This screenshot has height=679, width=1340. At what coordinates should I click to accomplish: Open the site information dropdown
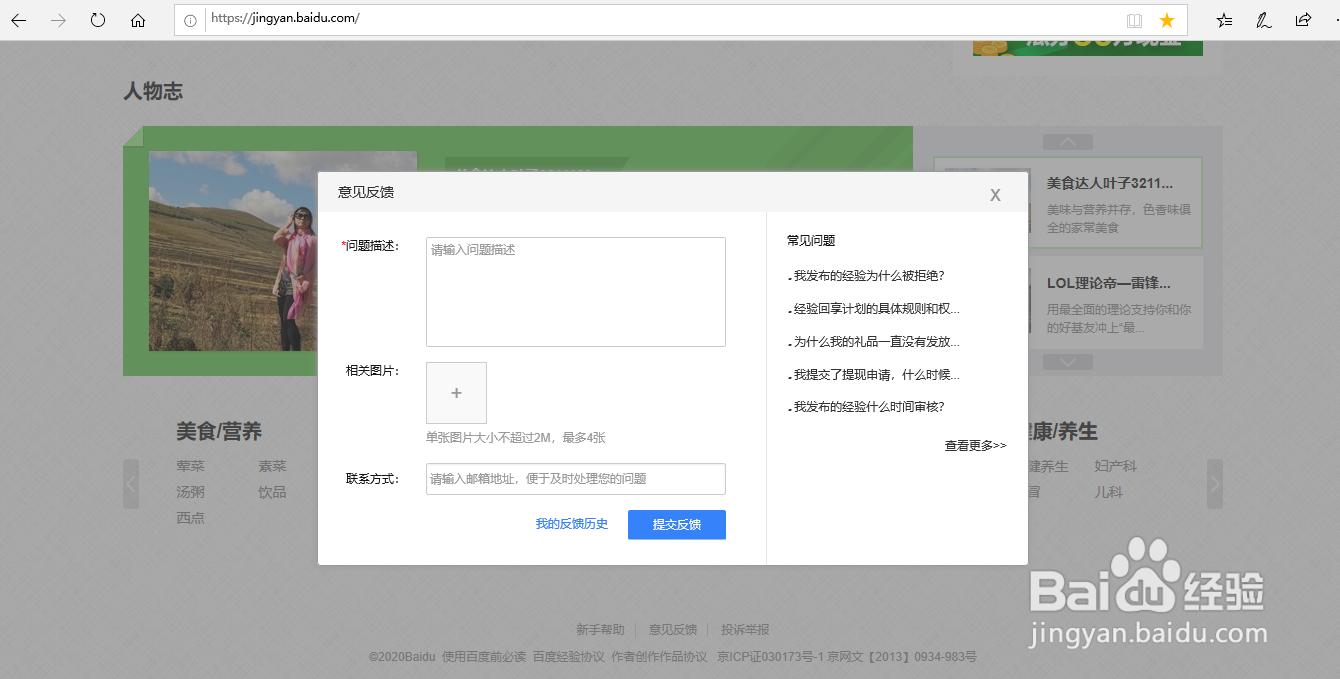pos(189,19)
